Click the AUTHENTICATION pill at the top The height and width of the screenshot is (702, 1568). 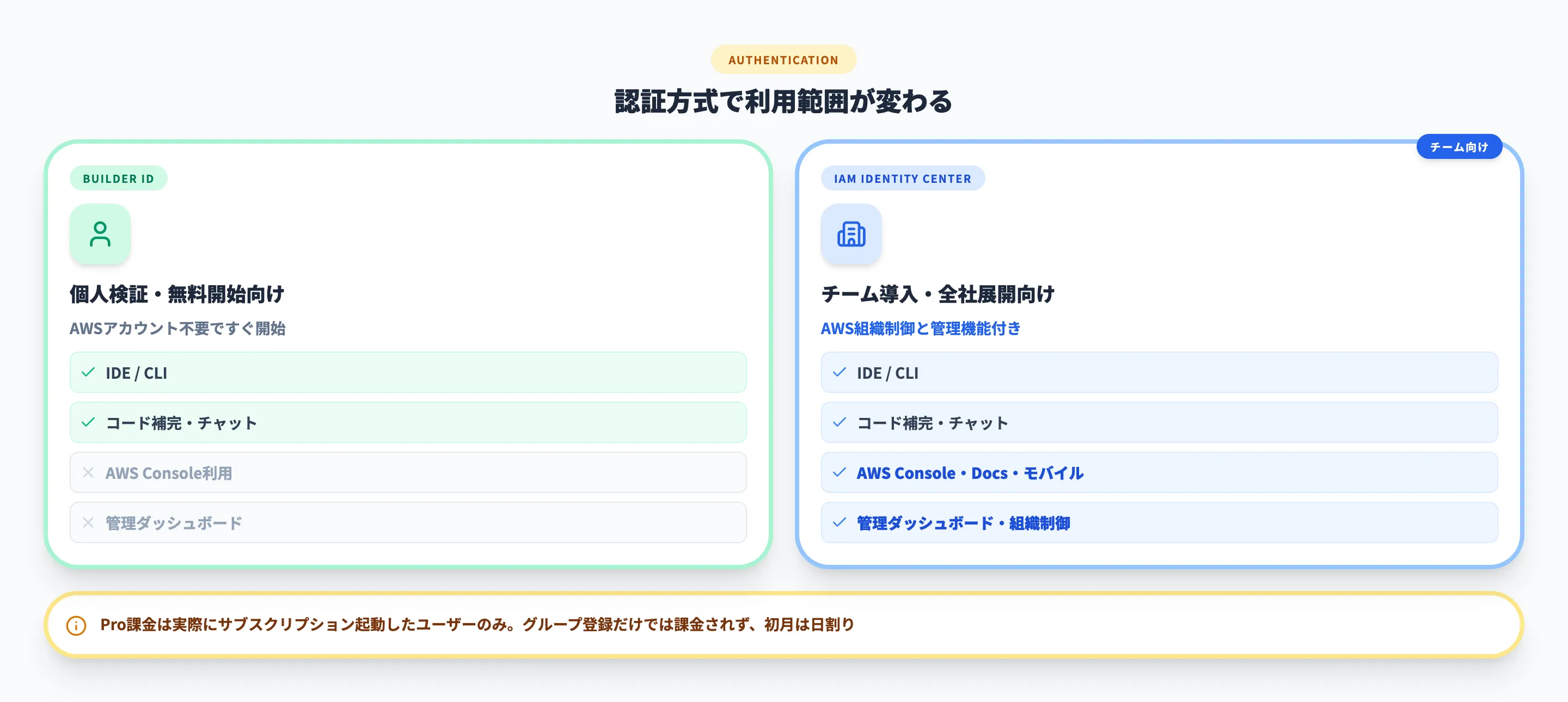783,59
